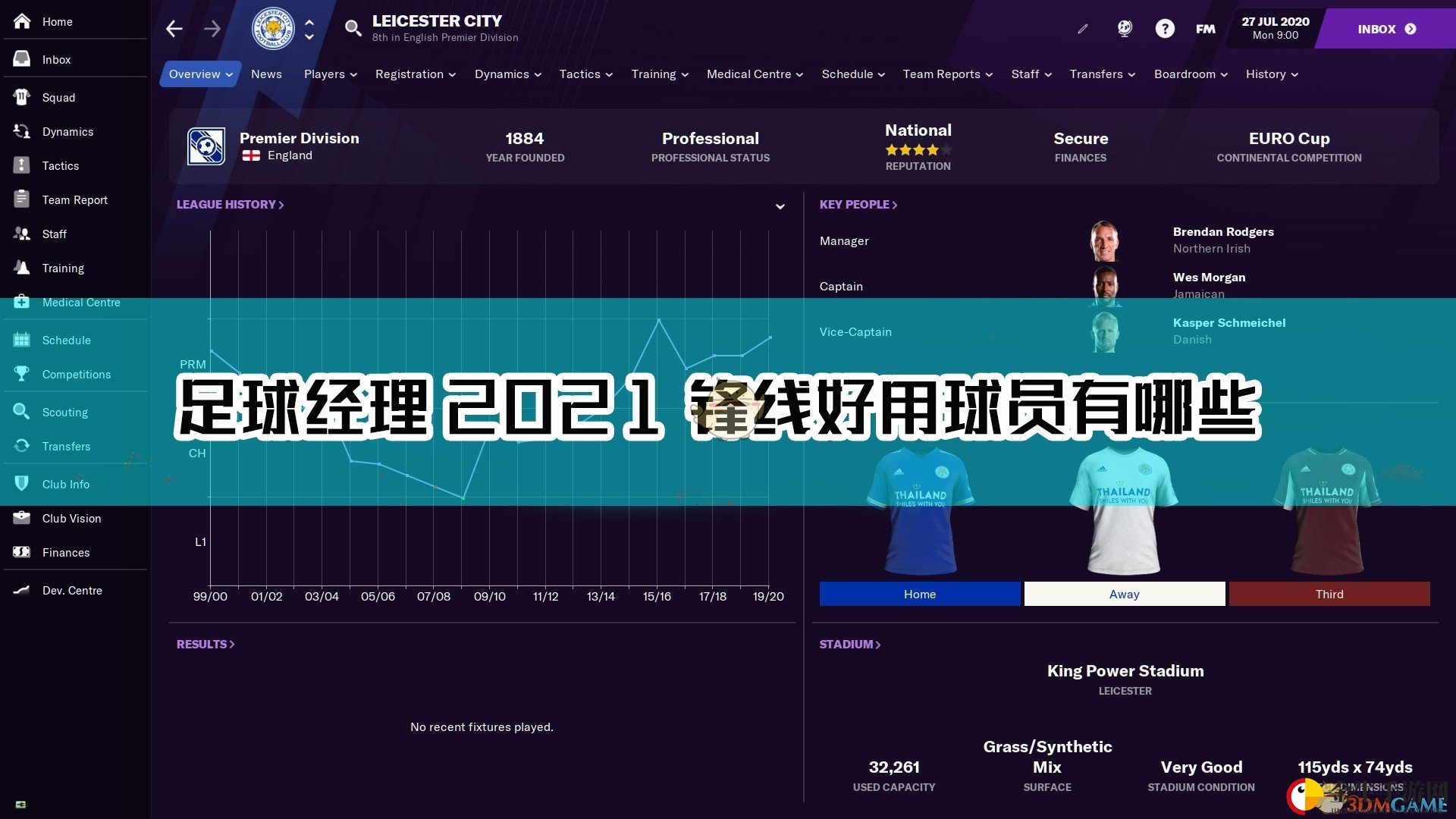The height and width of the screenshot is (819, 1456).
Task: Open the News tab
Action: tap(266, 74)
